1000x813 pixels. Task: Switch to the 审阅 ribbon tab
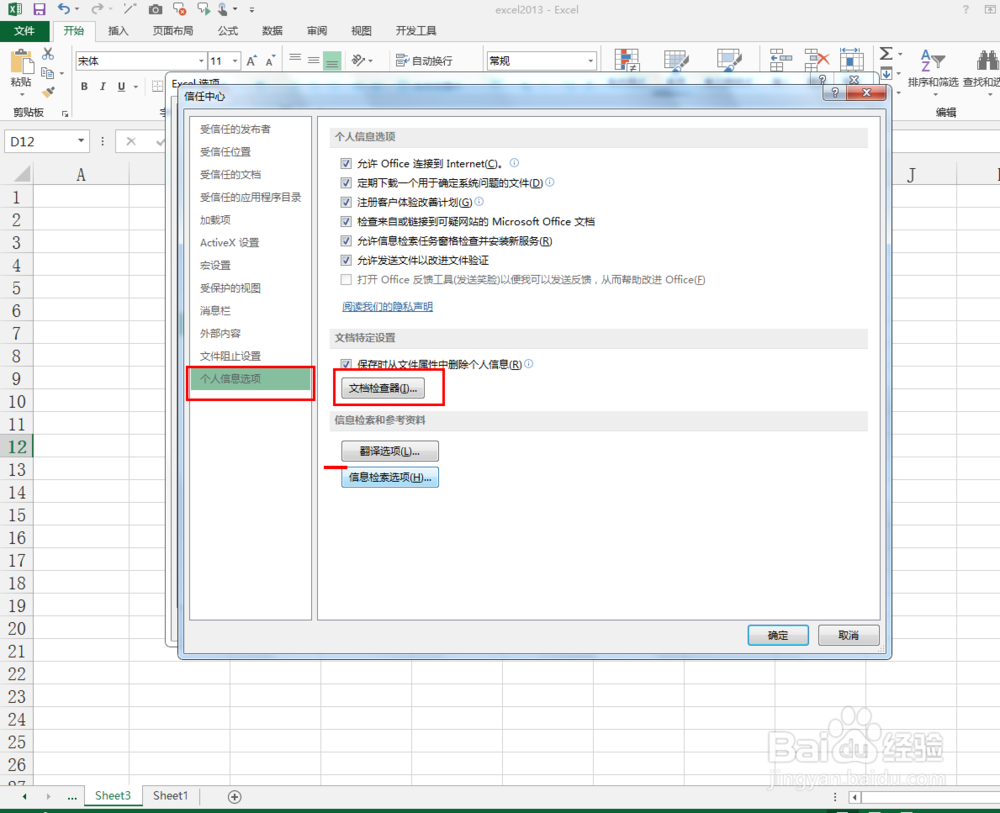[x=316, y=30]
